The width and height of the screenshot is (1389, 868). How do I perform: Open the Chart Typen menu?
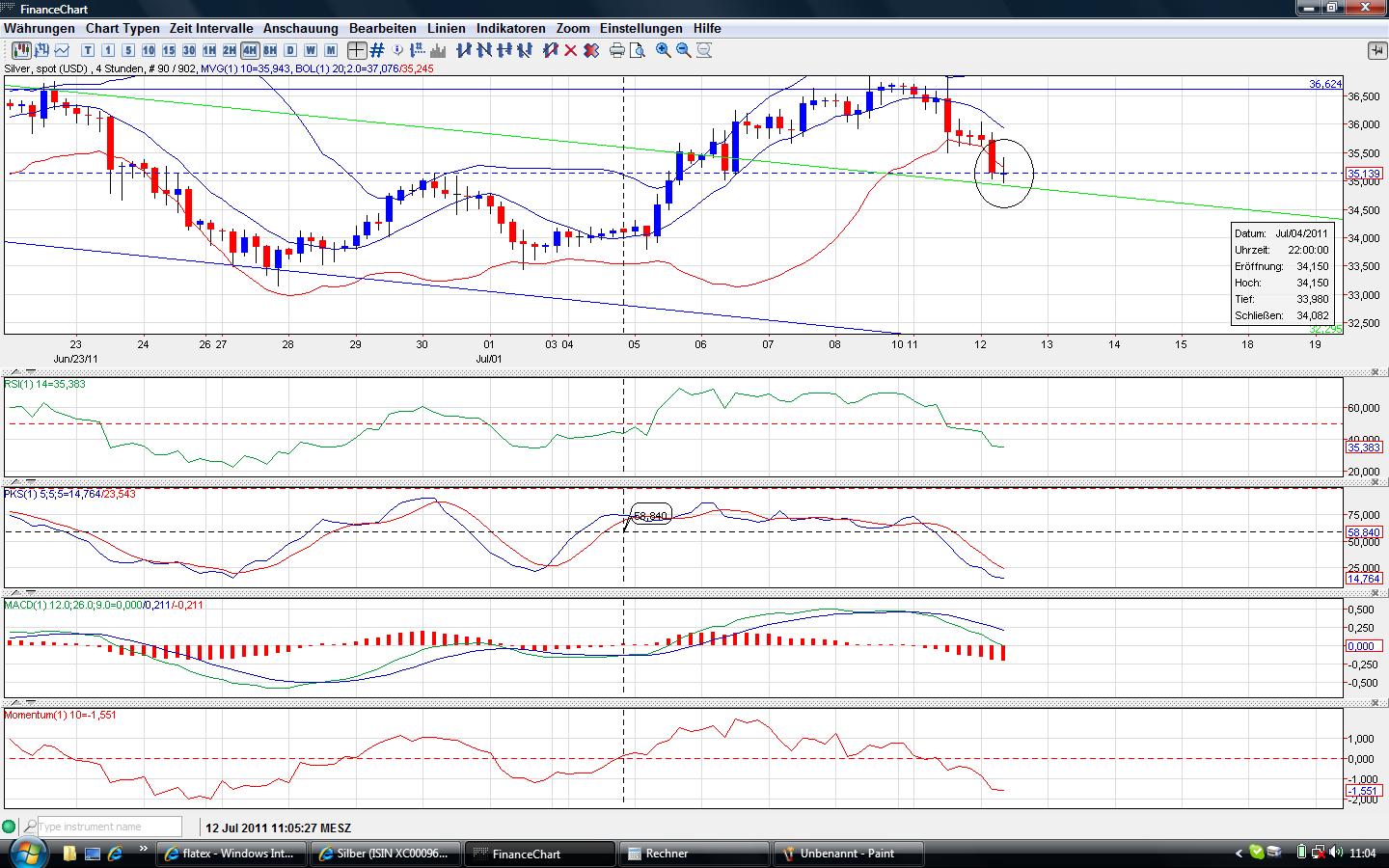(x=123, y=28)
